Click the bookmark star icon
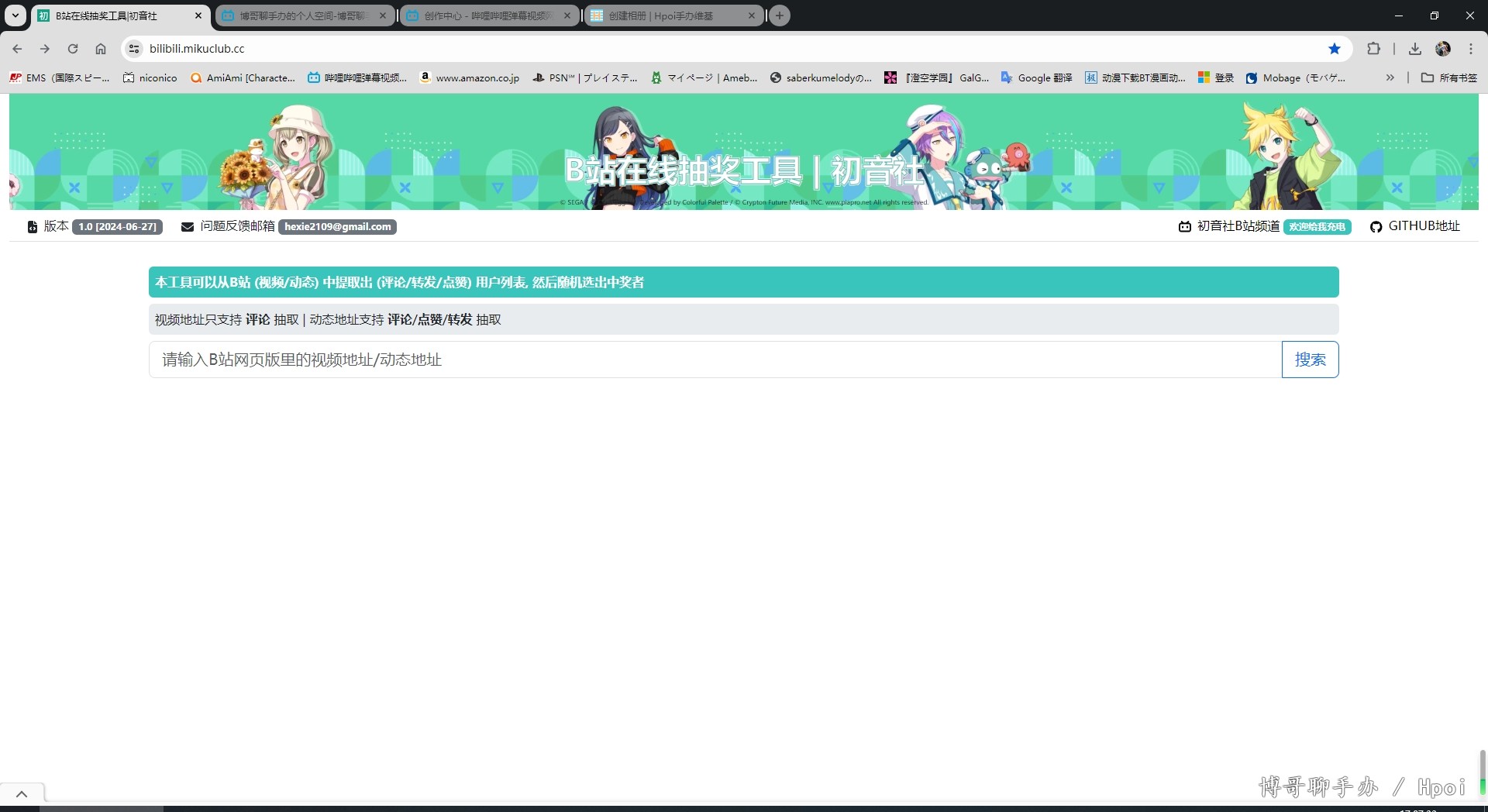The height and width of the screenshot is (812, 1488). click(1335, 49)
